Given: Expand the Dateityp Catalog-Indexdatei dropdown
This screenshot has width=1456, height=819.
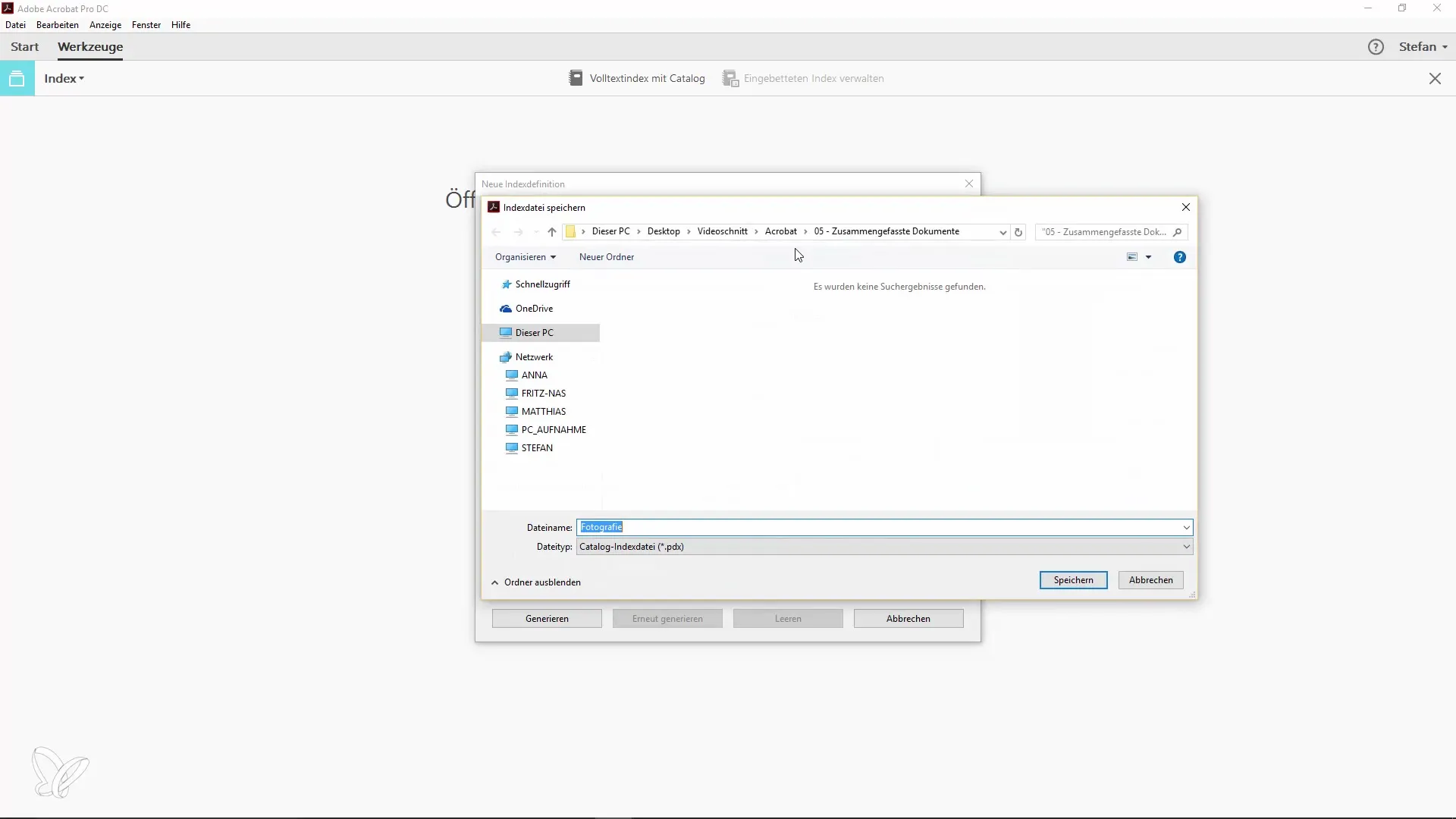Looking at the screenshot, I should [x=1185, y=546].
